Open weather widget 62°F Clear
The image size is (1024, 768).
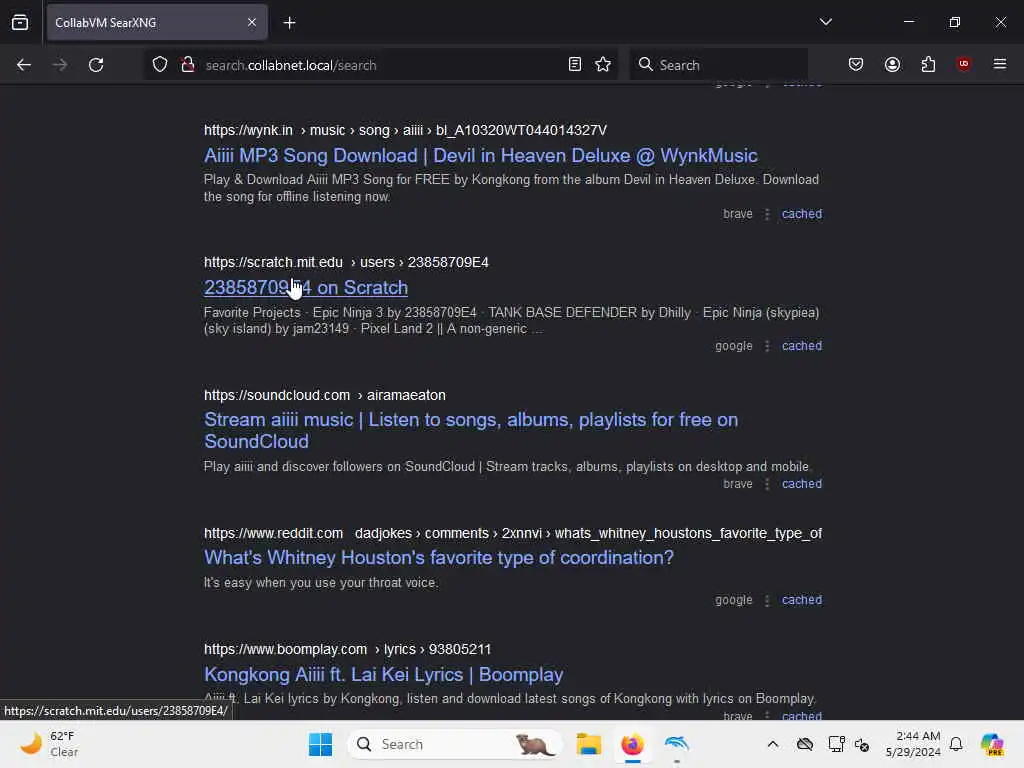(49, 744)
